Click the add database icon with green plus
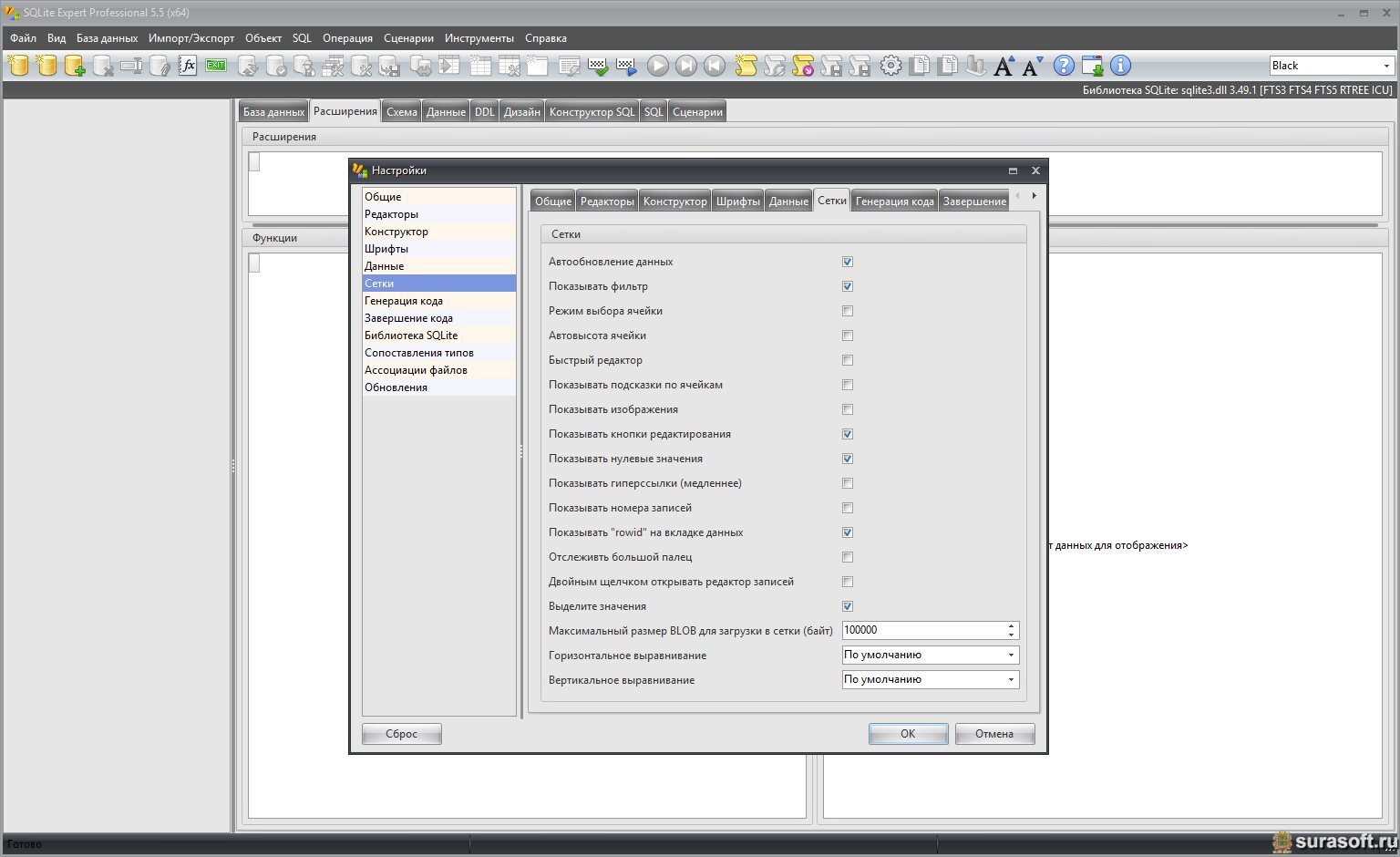Image resolution: width=1400 pixels, height=857 pixels. click(x=75, y=66)
